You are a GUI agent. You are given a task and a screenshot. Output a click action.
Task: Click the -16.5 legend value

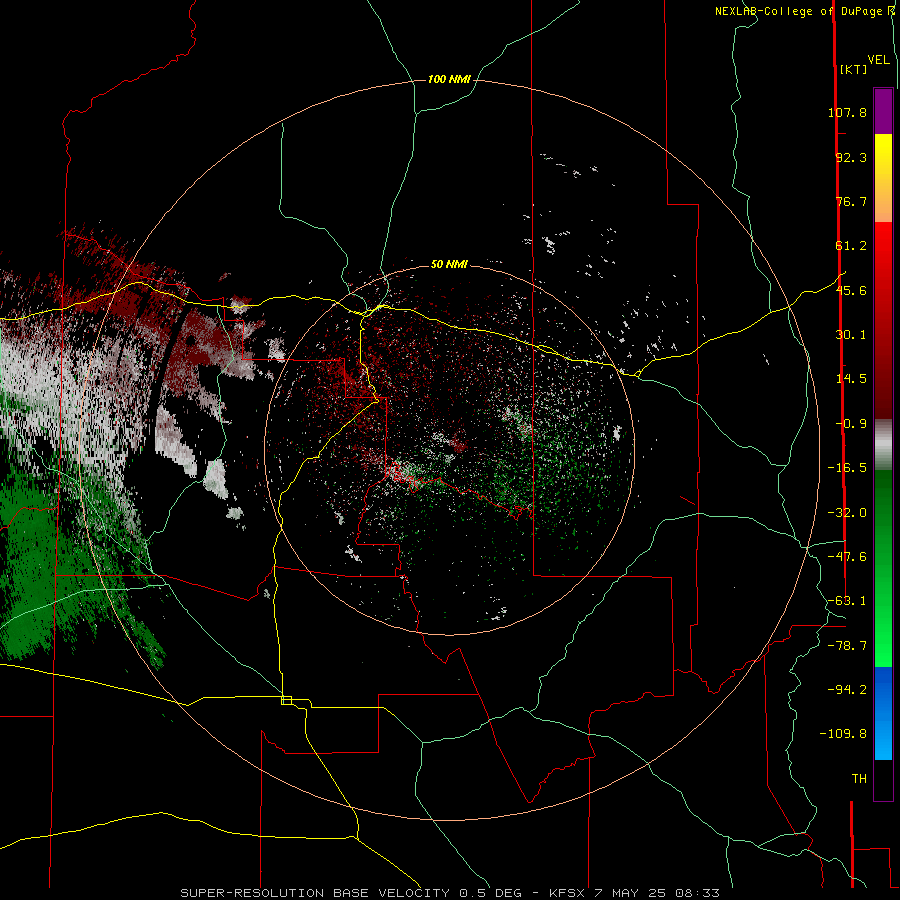(x=847, y=468)
